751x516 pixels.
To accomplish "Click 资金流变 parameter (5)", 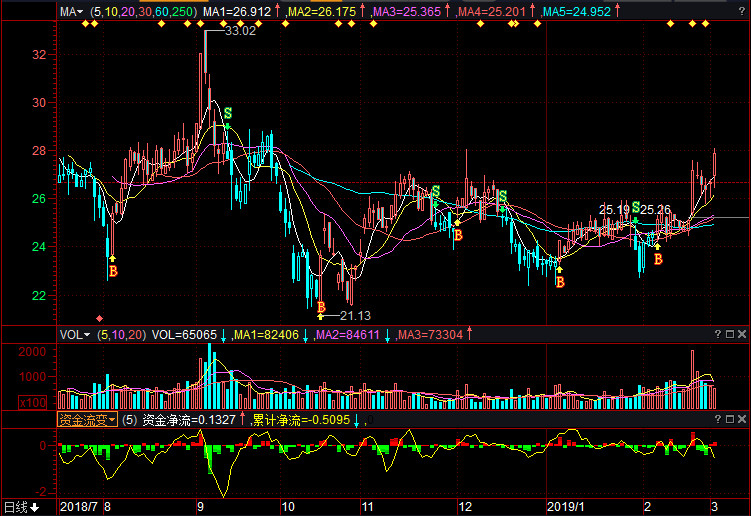I will click(x=129, y=420).
